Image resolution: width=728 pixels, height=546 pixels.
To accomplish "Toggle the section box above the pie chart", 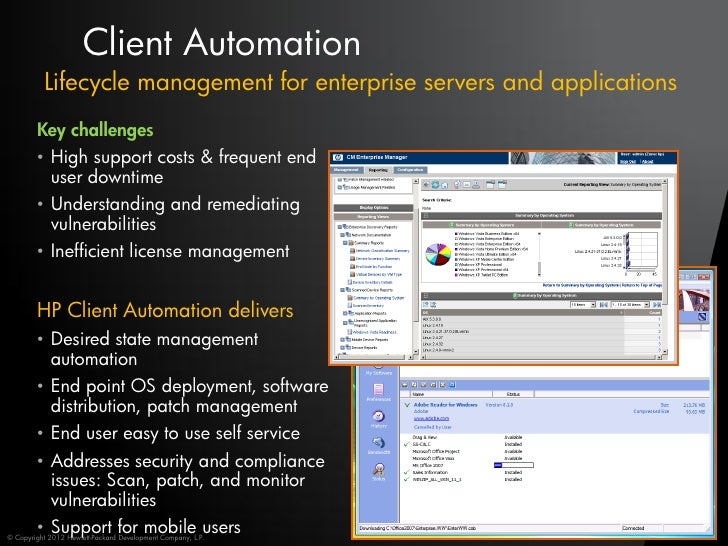I will 426,216.
